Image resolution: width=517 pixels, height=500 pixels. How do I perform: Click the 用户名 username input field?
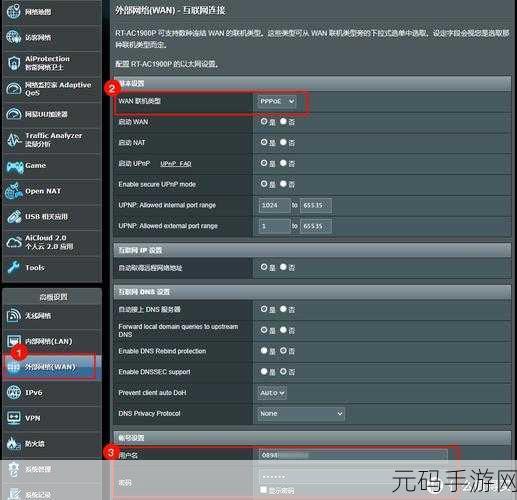(353, 455)
